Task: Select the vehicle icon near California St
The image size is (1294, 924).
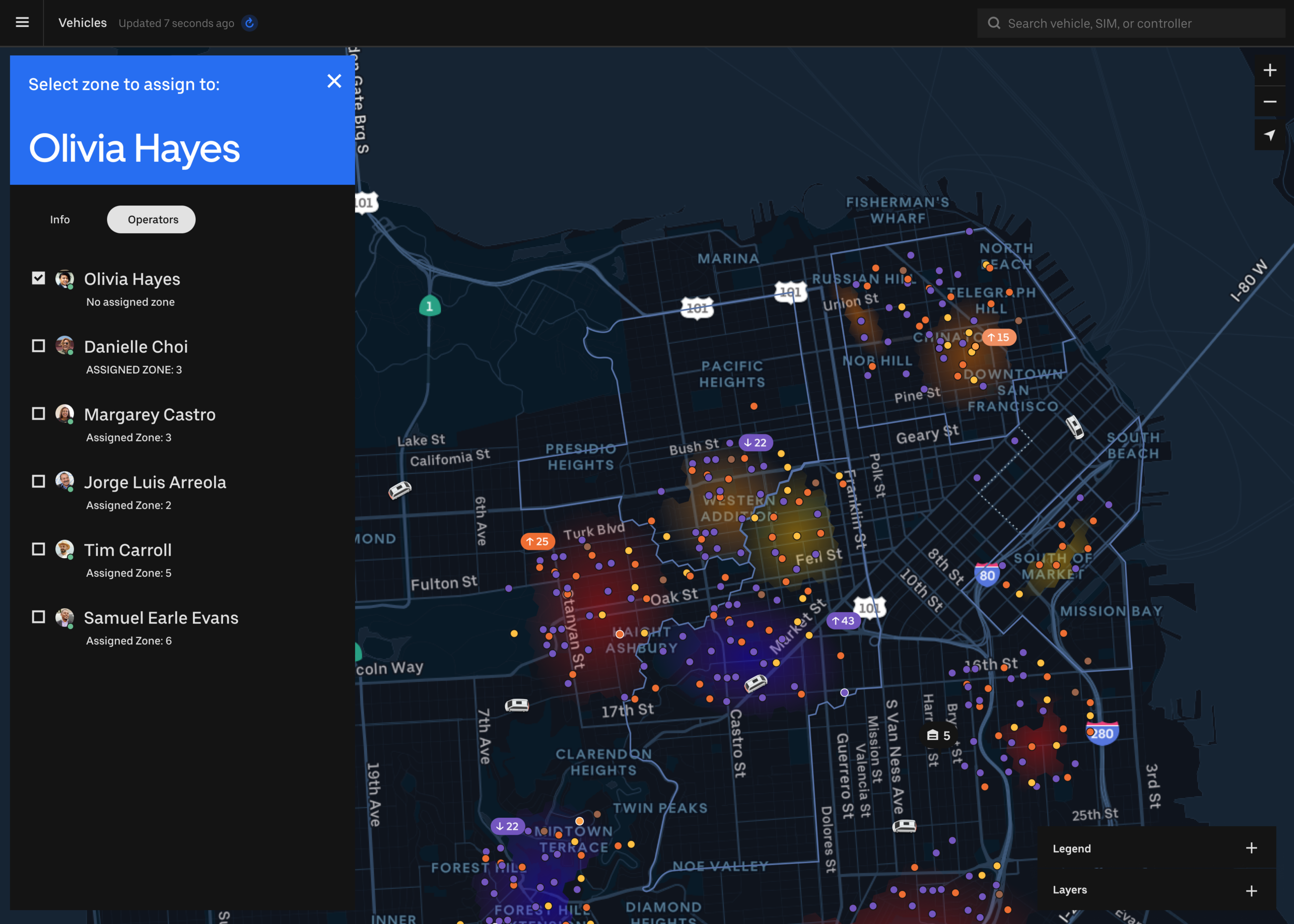Action: pos(400,489)
